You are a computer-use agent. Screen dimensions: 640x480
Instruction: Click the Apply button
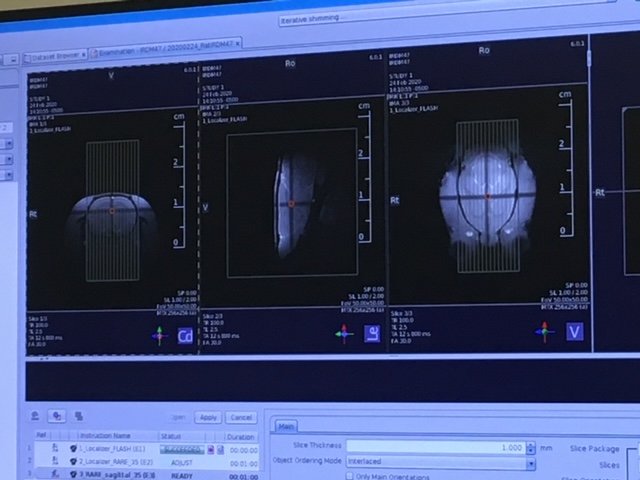pyautogui.click(x=208, y=418)
